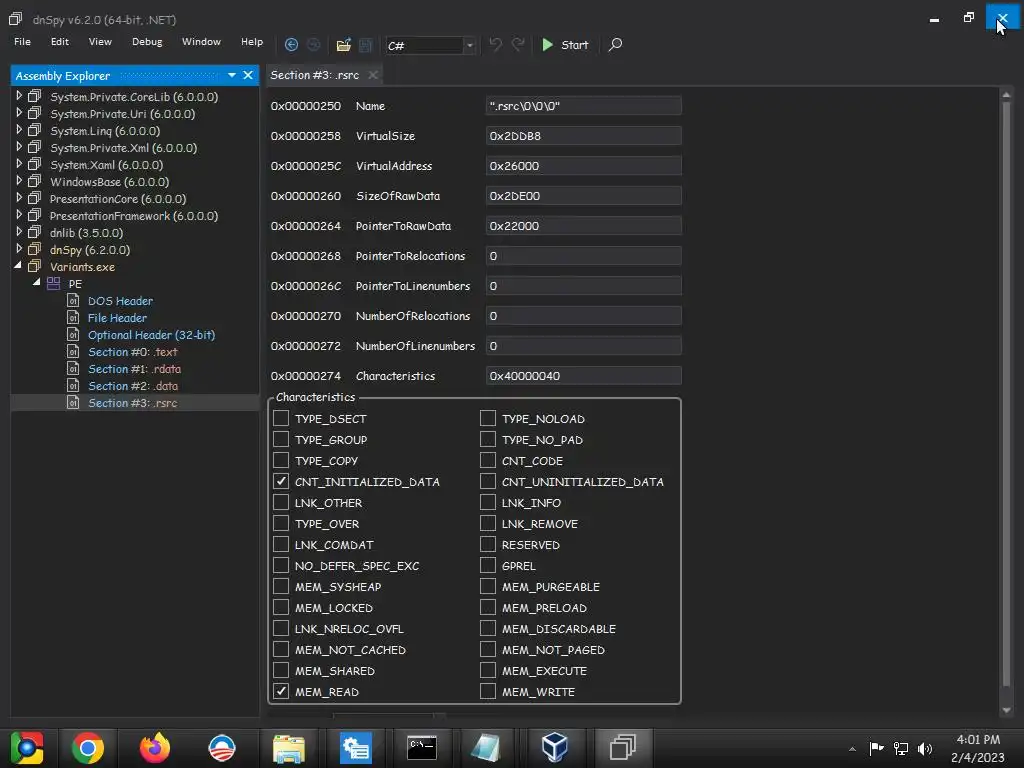Click the volume icon in system tray
Image resolution: width=1024 pixels, height=768 pixels.
pyautogui.click(x=925, y=748)
